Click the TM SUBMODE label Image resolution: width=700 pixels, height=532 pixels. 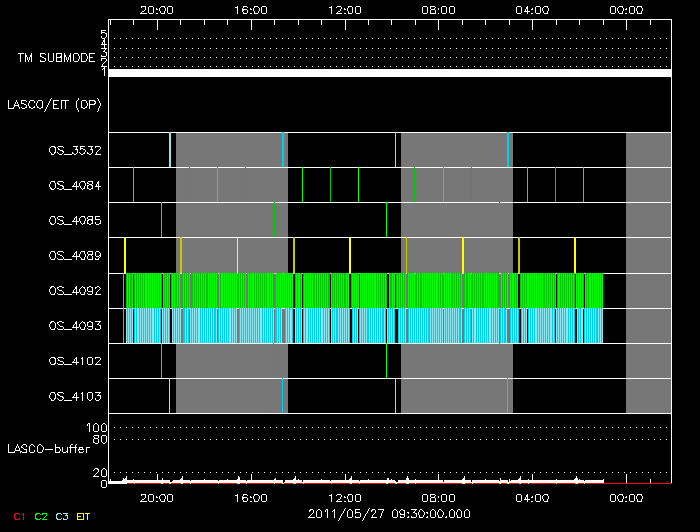click(x=56, y=58)
